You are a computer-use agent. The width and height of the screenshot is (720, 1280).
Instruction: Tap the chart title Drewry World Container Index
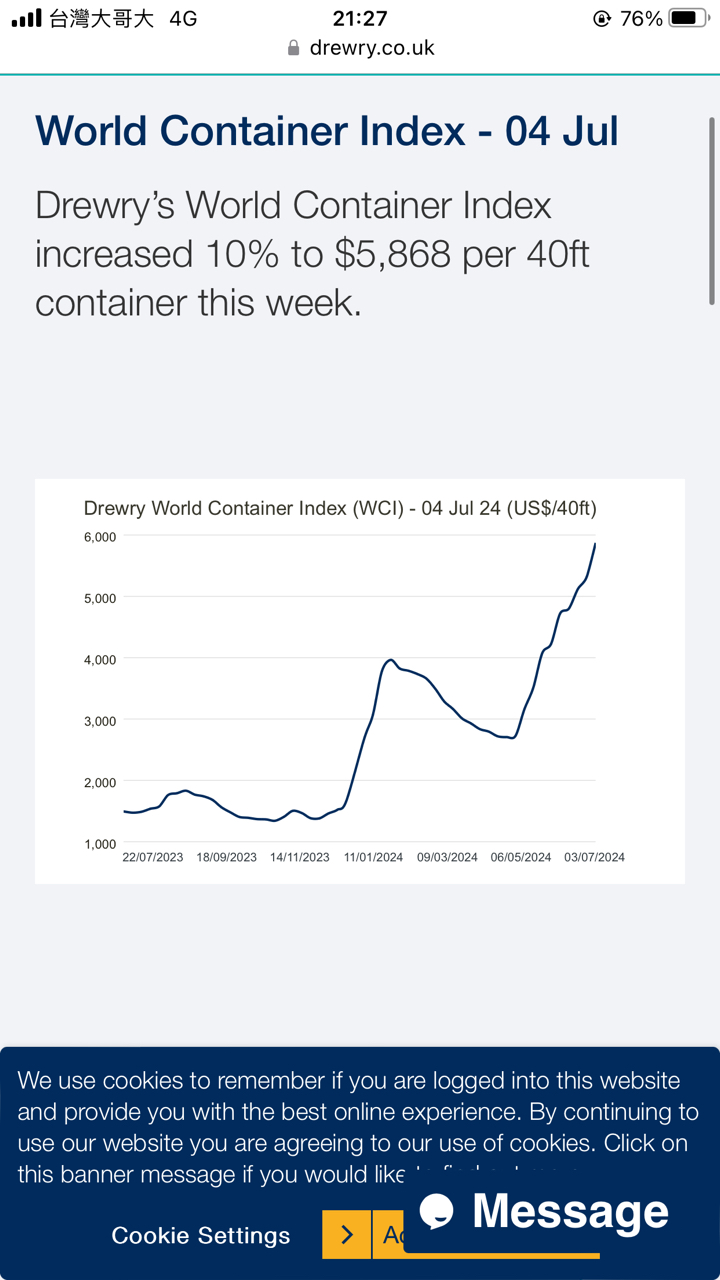pos(340,508)
